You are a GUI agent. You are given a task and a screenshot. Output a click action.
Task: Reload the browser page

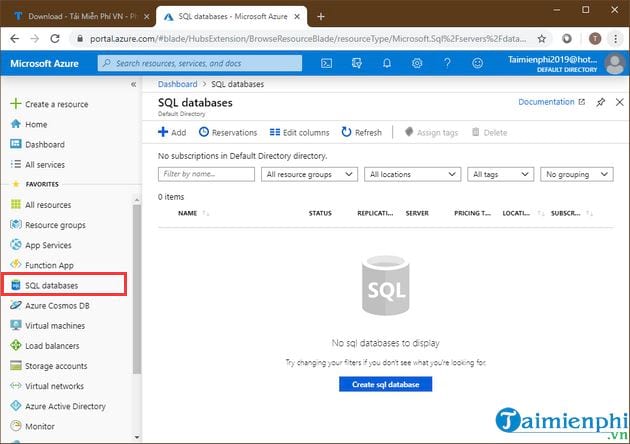(55, 39)
